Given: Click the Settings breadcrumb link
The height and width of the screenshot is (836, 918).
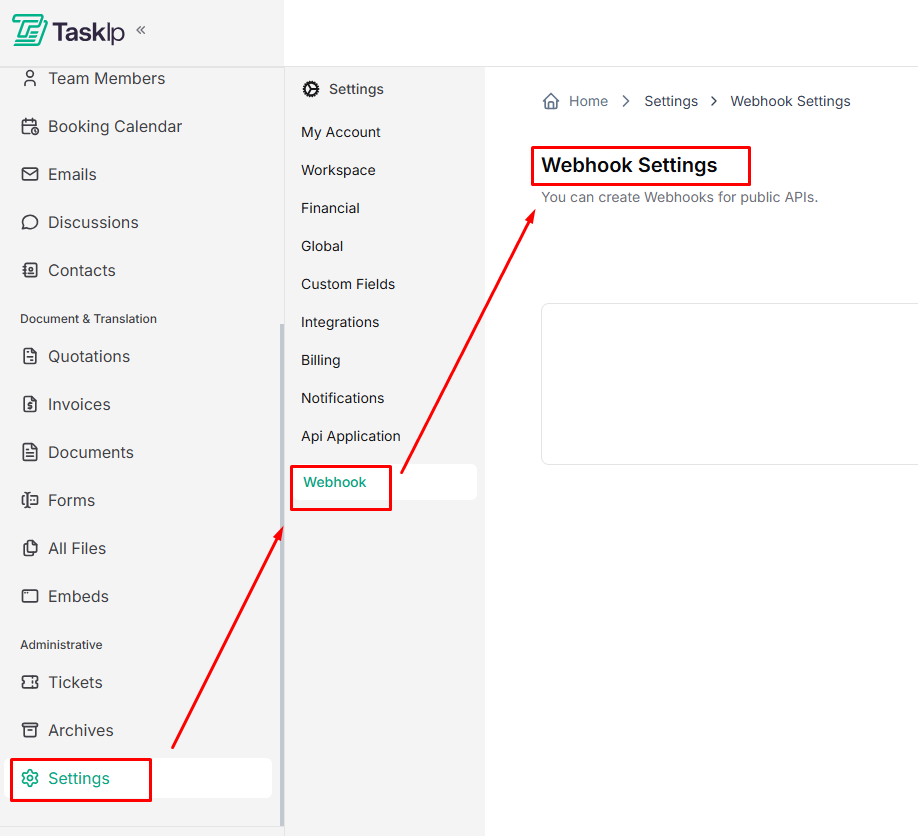Looking at the screenshot, I should 670,100.
